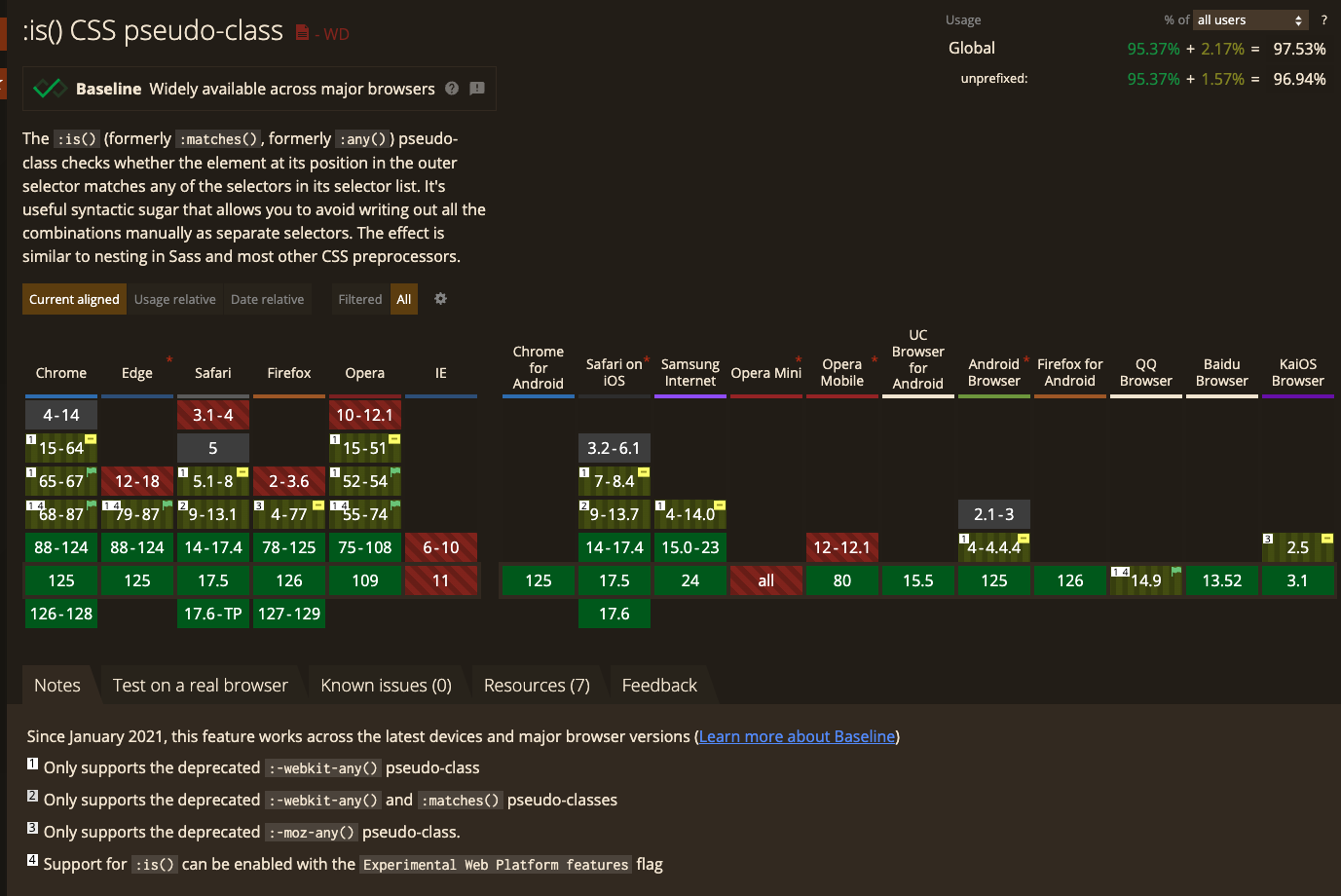Open the settings gear next to All

440,299
